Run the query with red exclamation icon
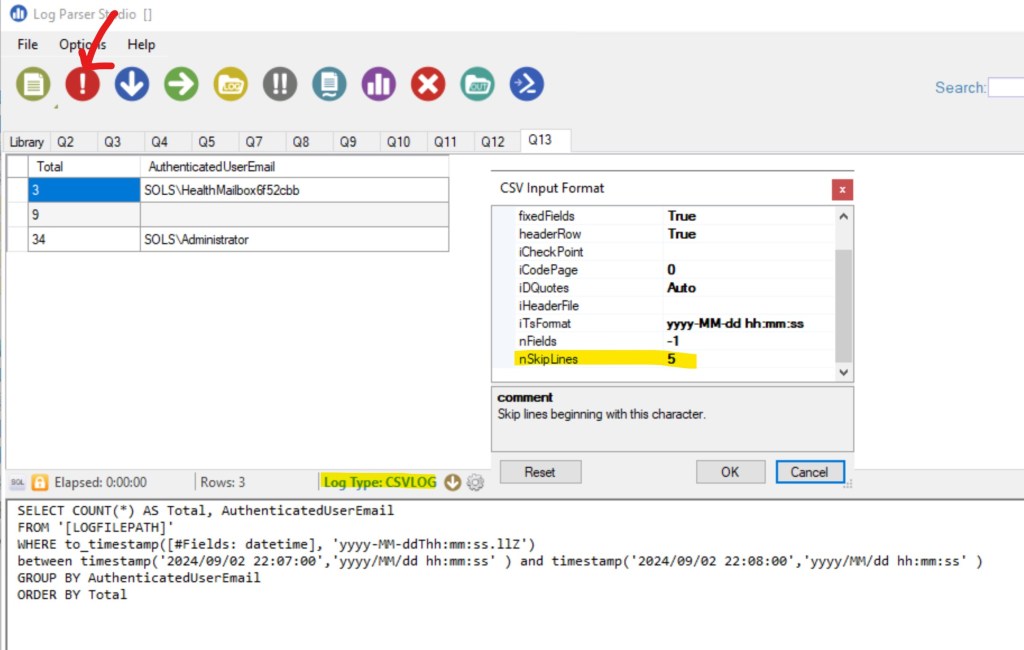Viewport: 1024px width, 650px height. point(83,84)
